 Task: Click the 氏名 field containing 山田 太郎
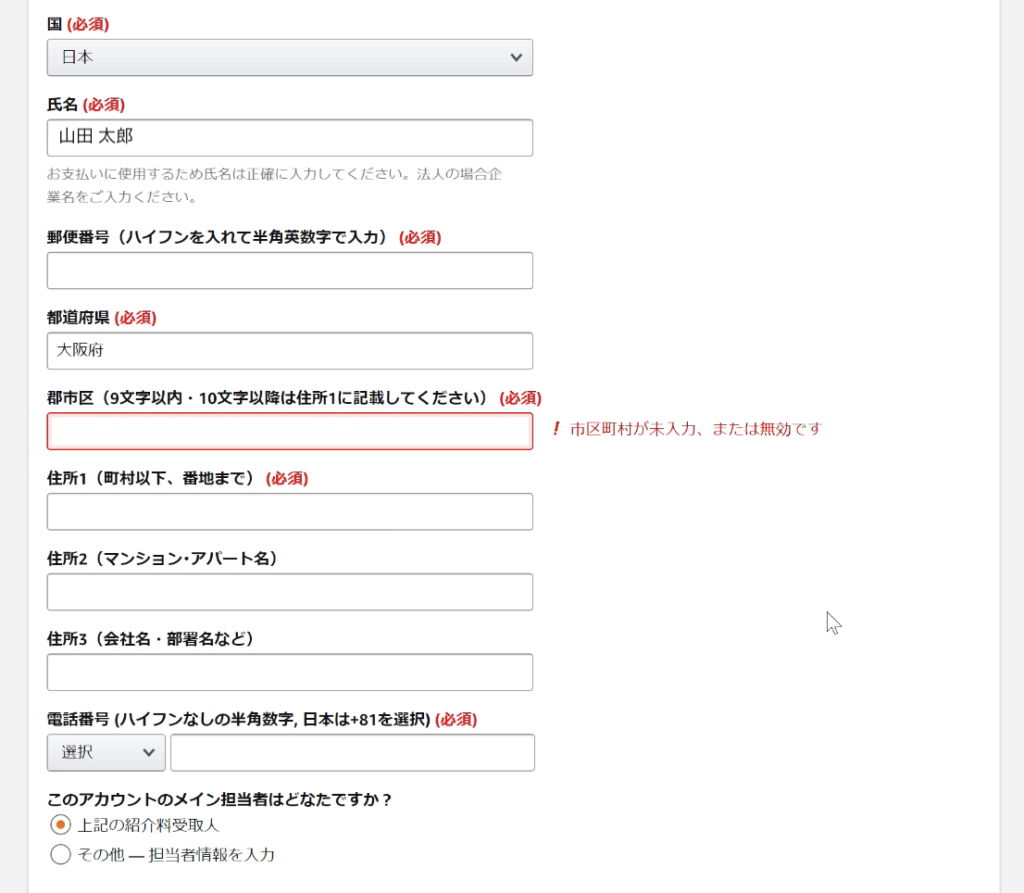[289, 138]
